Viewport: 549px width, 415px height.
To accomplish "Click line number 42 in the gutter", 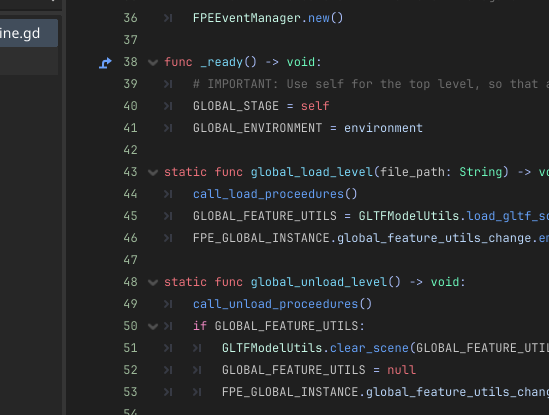I will point(130,150).
